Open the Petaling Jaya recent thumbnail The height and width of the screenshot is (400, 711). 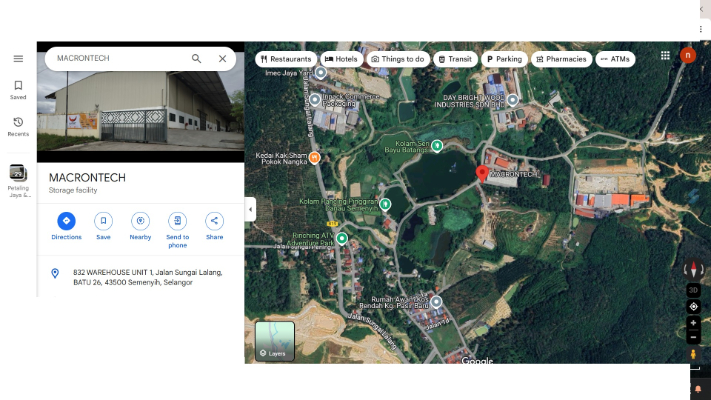pyautogui.click(x=18, y=181)
